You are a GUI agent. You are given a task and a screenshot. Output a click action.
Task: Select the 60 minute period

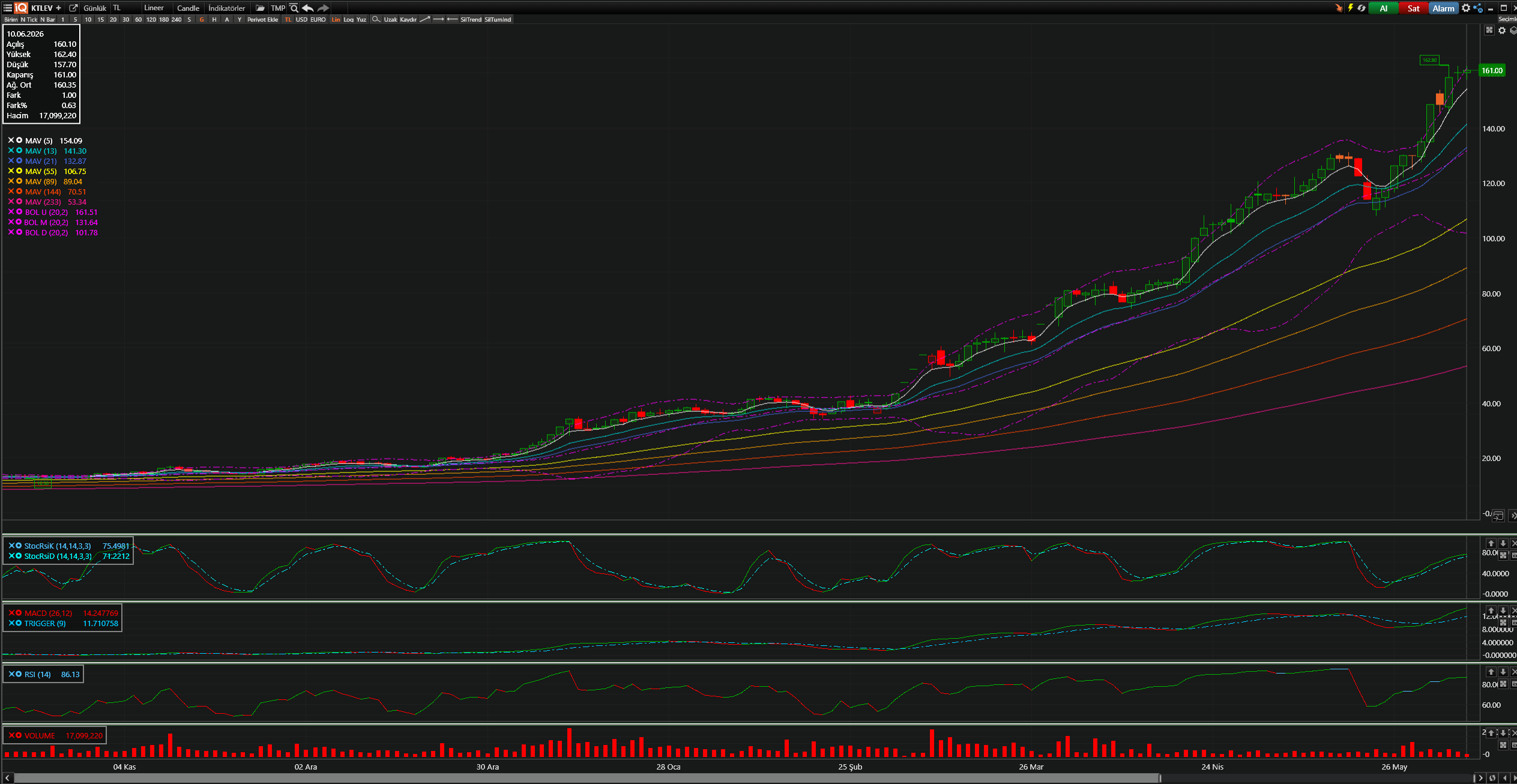(x=138, y=19)
